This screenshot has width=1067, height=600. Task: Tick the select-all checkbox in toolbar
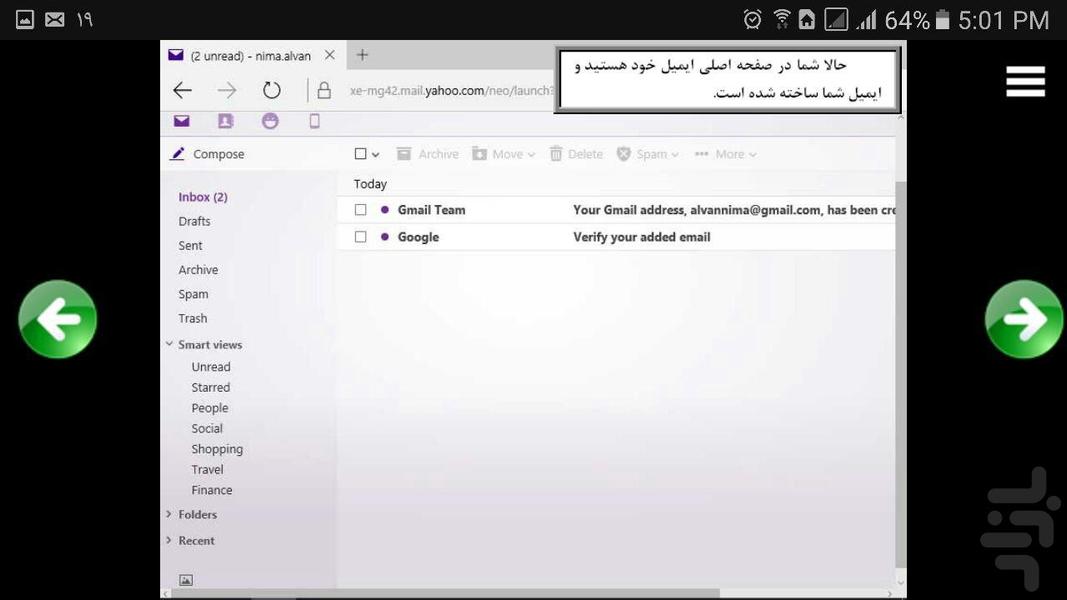pyautogui.click(x=361, y=154)
